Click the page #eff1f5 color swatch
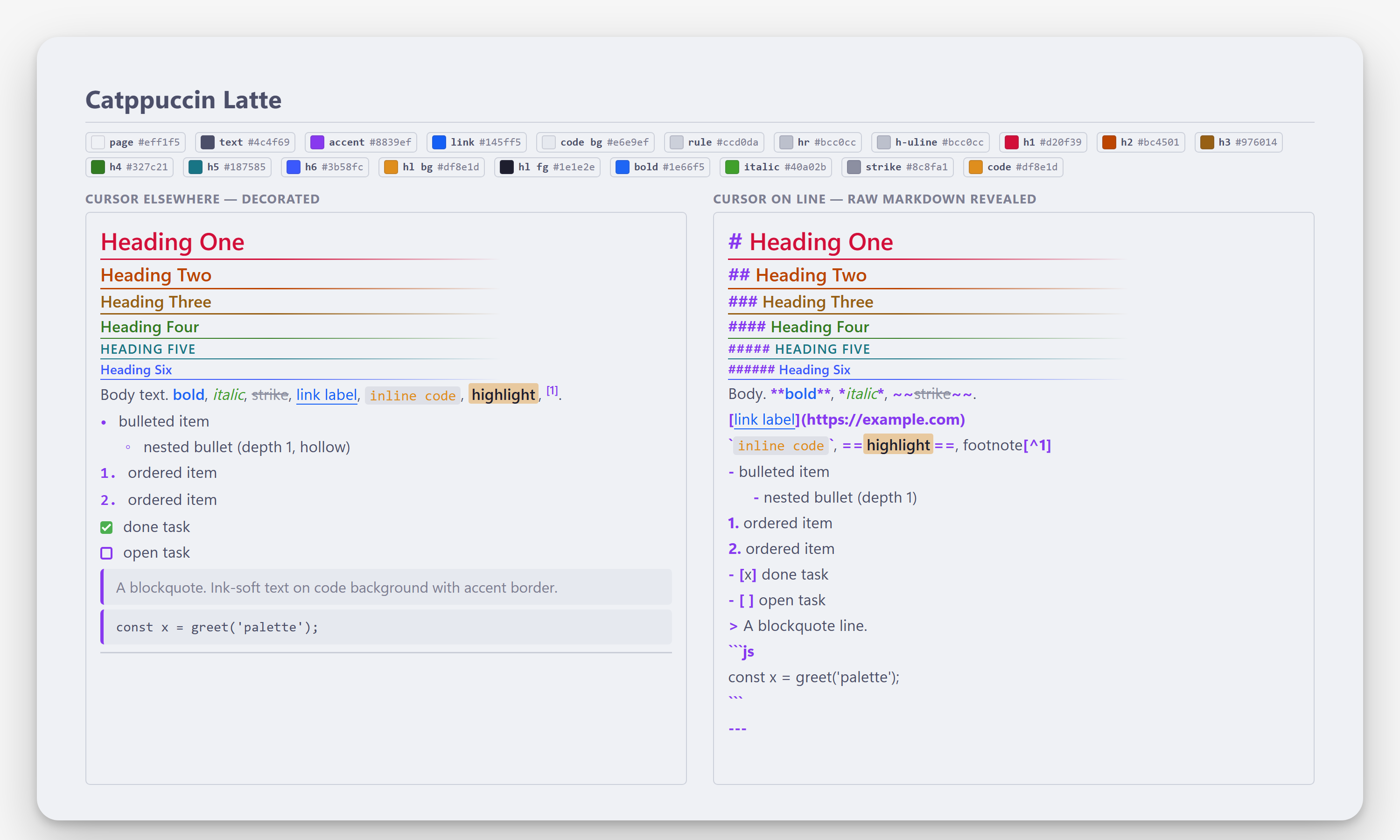The height and width of the screenshot is (840, 1400). point(135,142)
